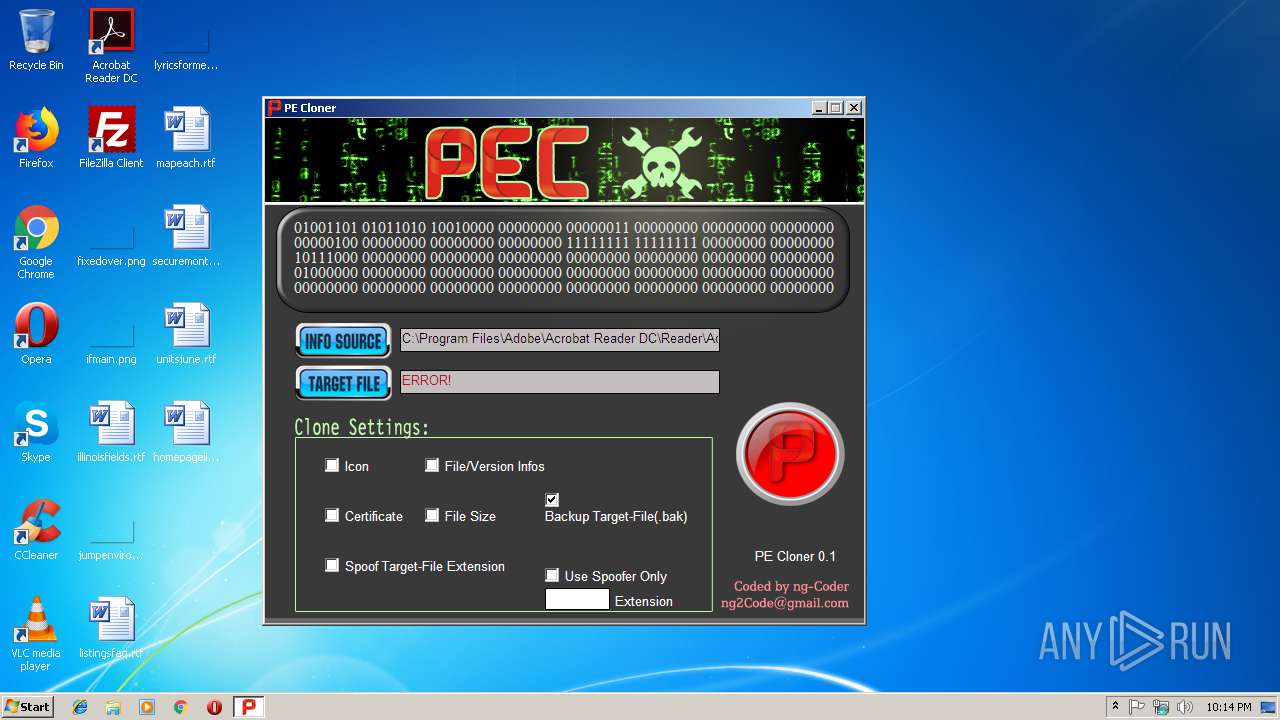Tick the Certificate checkbox
1280x720 pixels.
tap(332, 515)
